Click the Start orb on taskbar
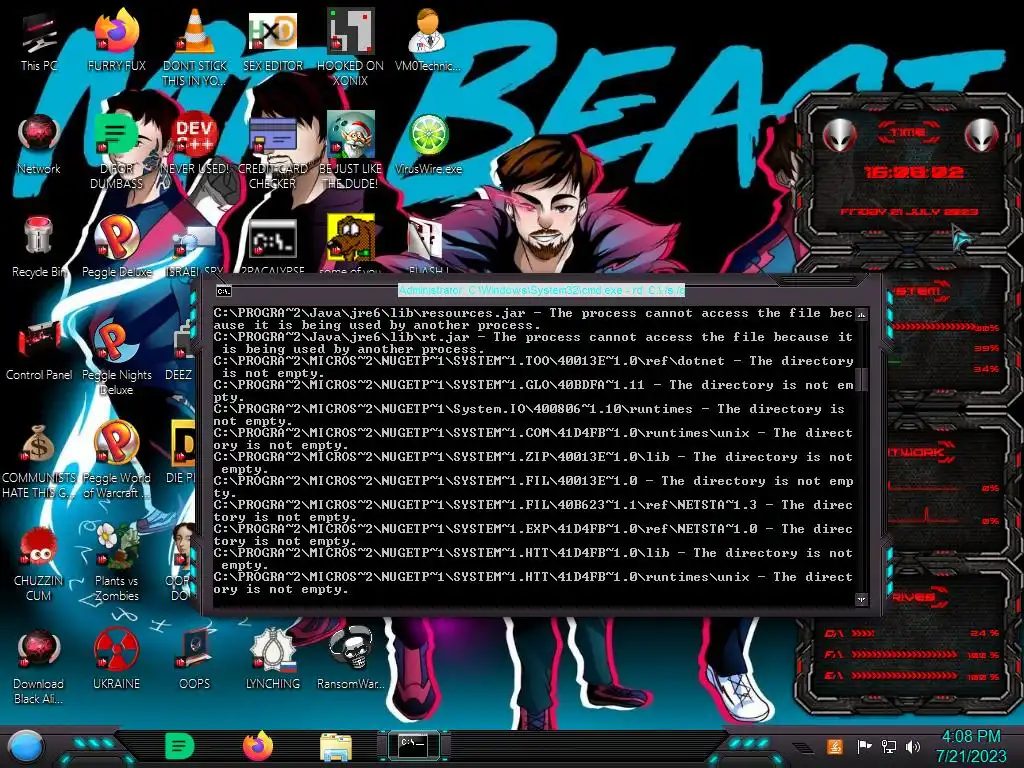Screen dimensions: 1024x768 tap(25, 747)
